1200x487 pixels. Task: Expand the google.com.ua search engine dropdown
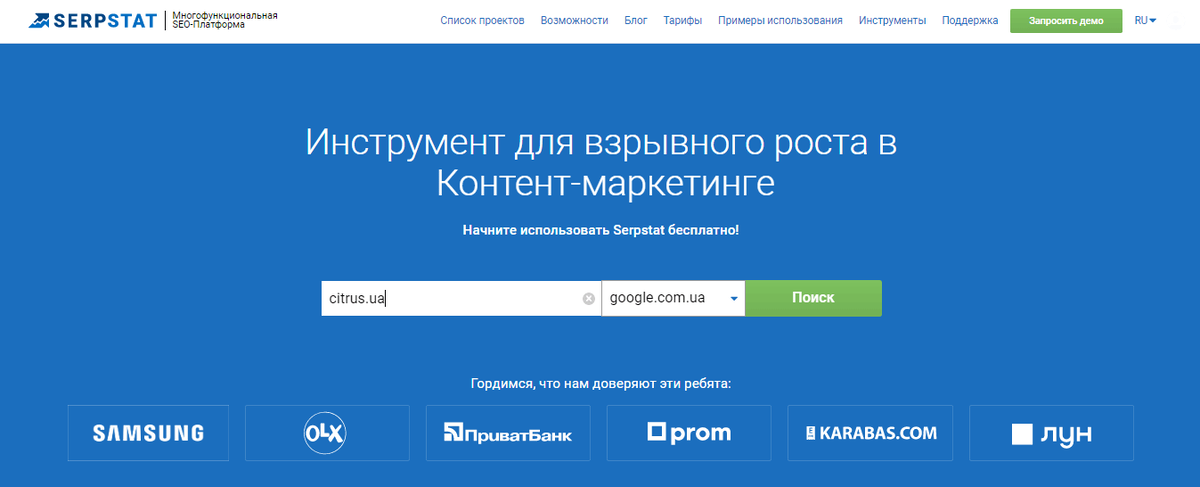point(673,298)
